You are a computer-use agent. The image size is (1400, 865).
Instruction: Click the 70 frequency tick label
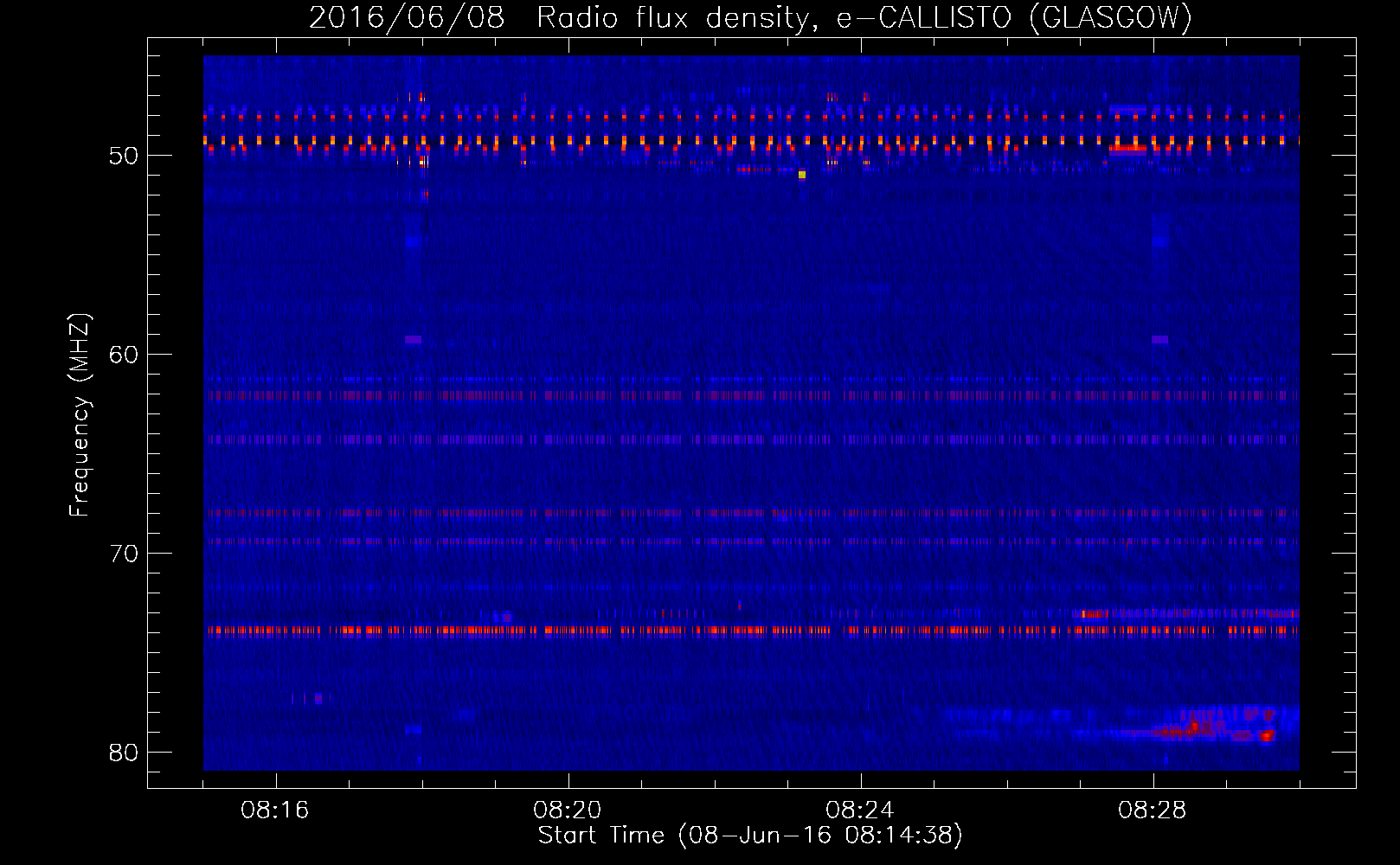124,554
